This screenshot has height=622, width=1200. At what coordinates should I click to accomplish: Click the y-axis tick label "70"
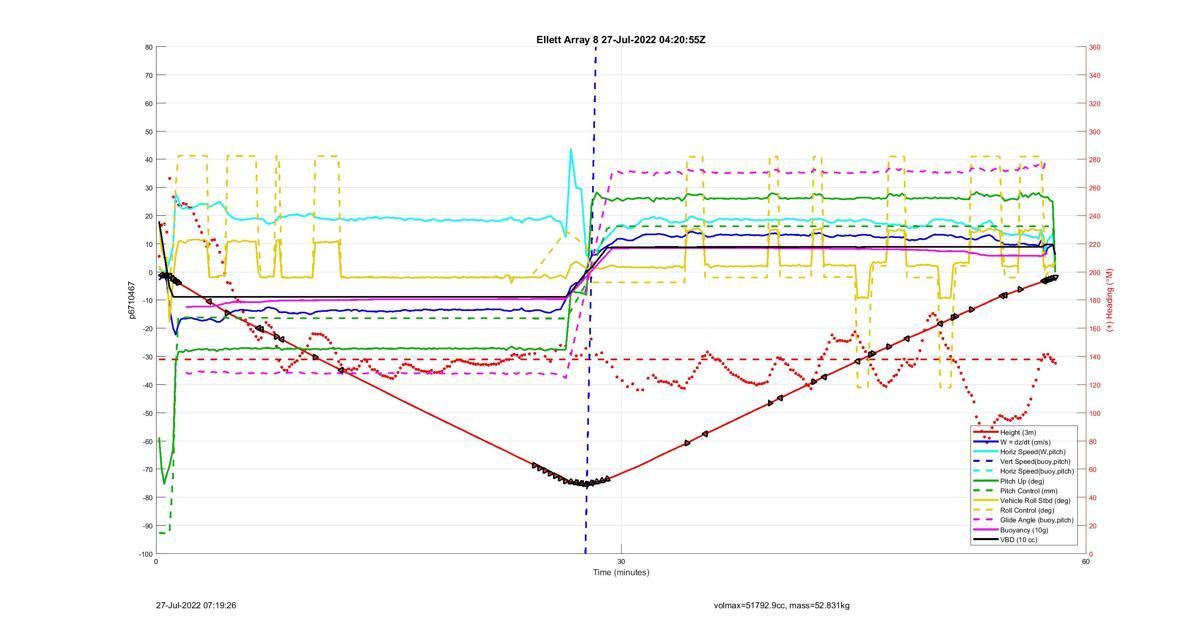pyautogui.click(x=149, y=75)
